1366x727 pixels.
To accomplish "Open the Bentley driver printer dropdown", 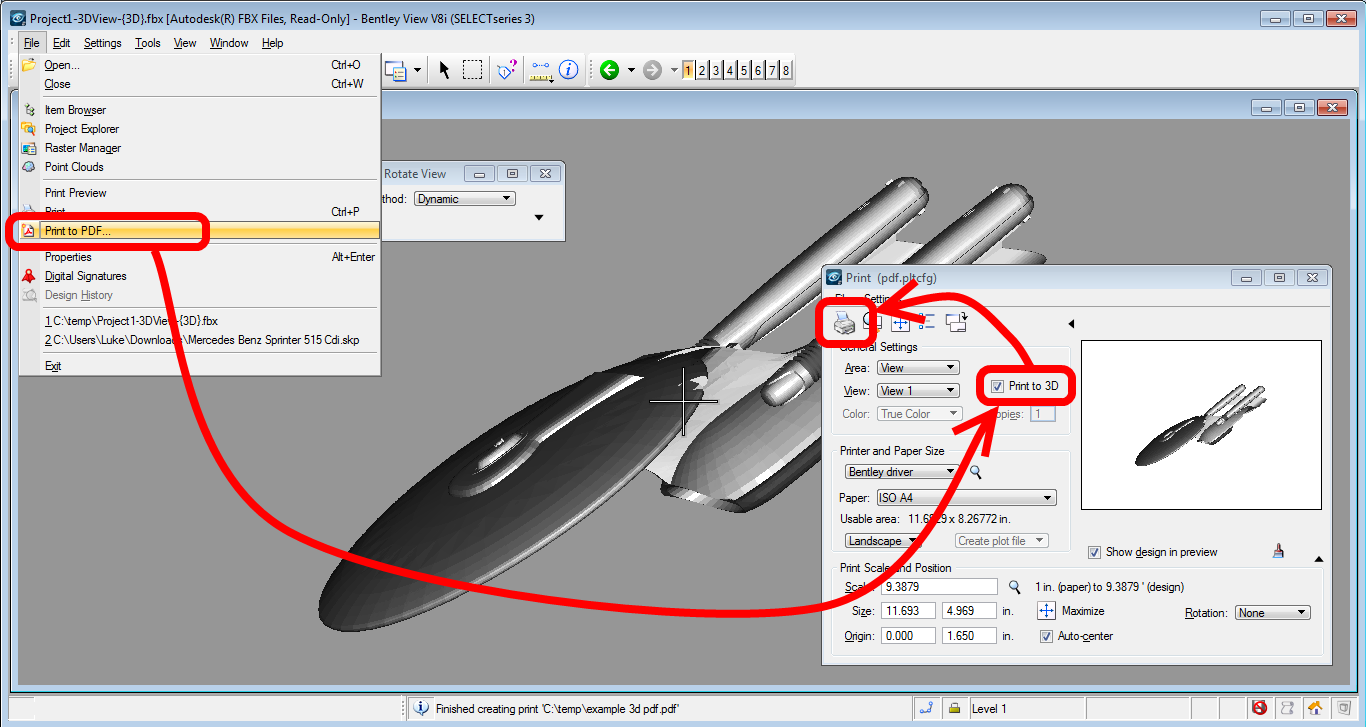I will tap(900, 472).
